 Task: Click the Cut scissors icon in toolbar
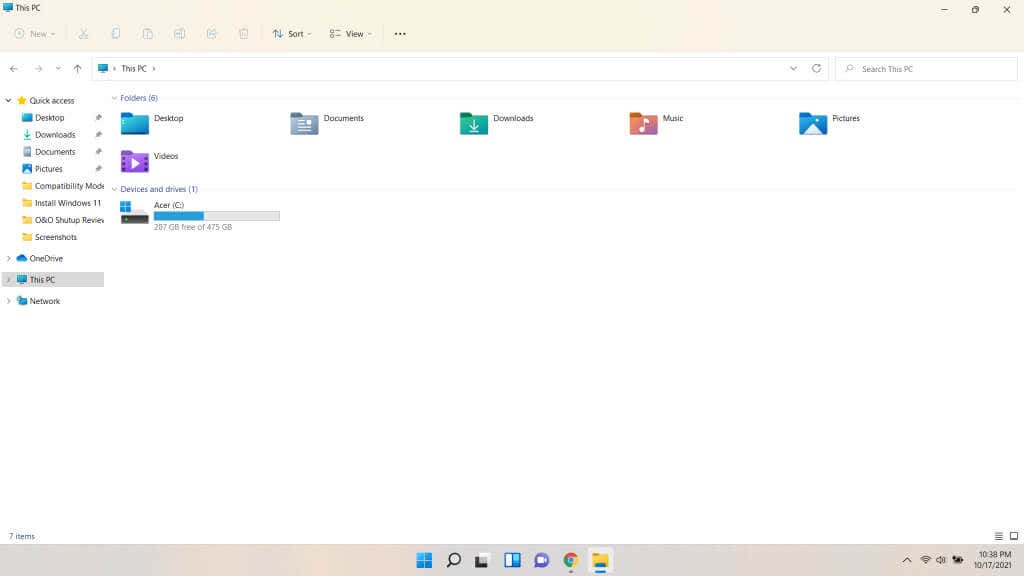(x=84, y=34)
